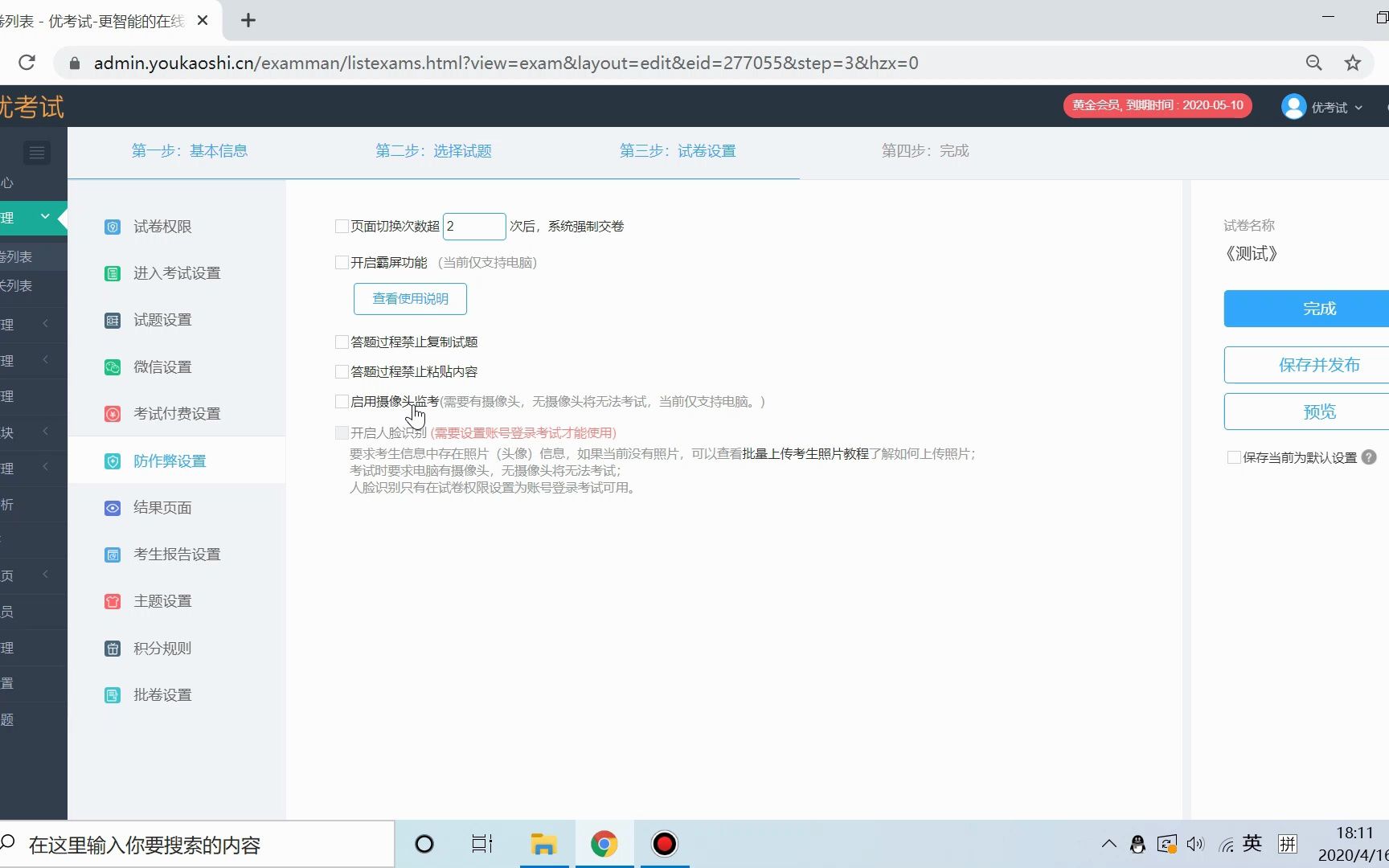The height and width of the screenshot is (868, 1389).
Task: Check 保存当前为默认设置 box
Action: click(x=1234, y=457)
